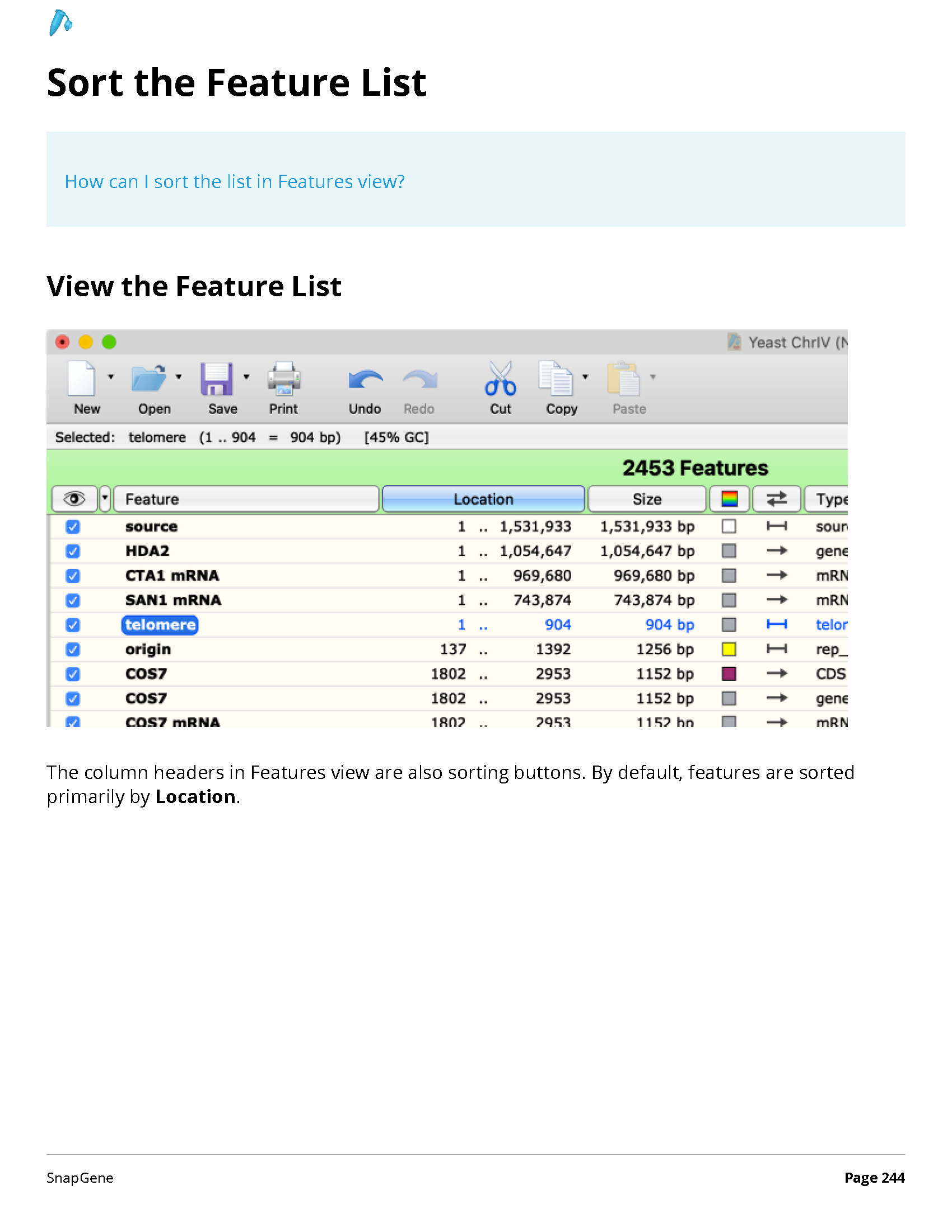
Task: Uncheck the COS7 gene row checkbox
Action: [73, 699]
